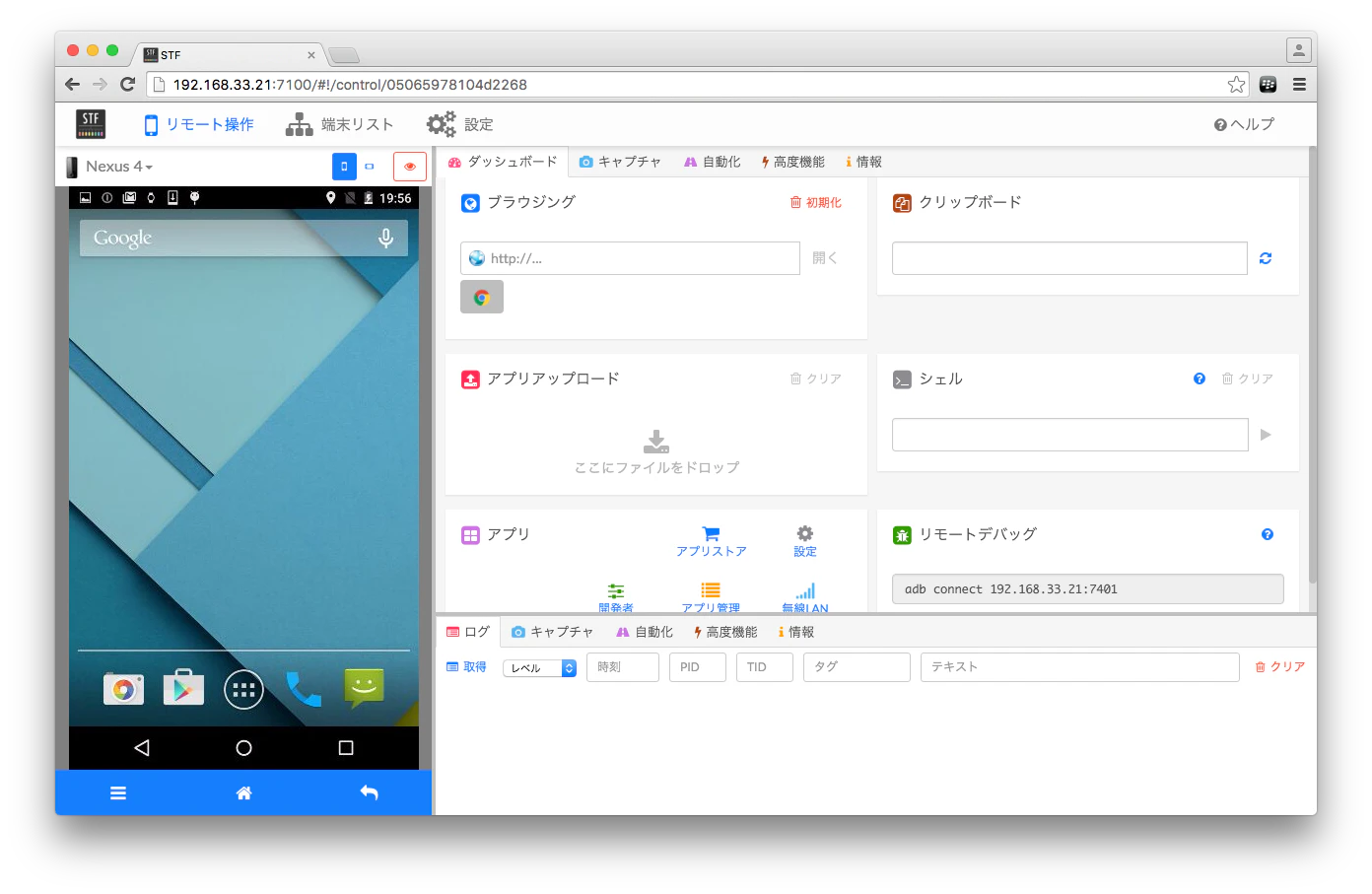This screenshot has height=894, width=1372.
Task: Open the STF logo home
Action: coord(91,124)
